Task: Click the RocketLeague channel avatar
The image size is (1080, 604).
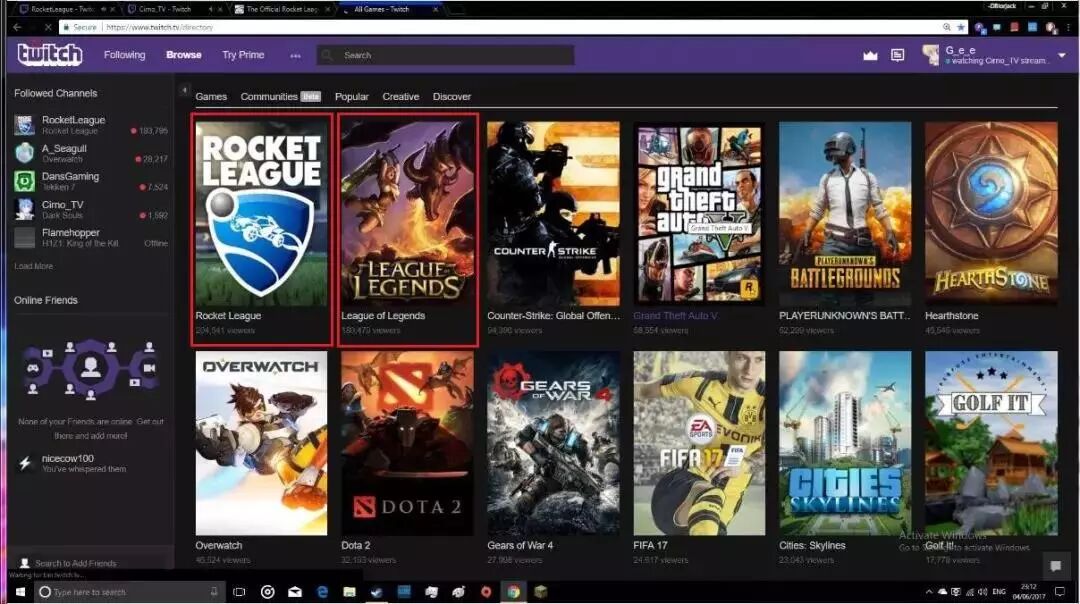Action: point(25,125)
